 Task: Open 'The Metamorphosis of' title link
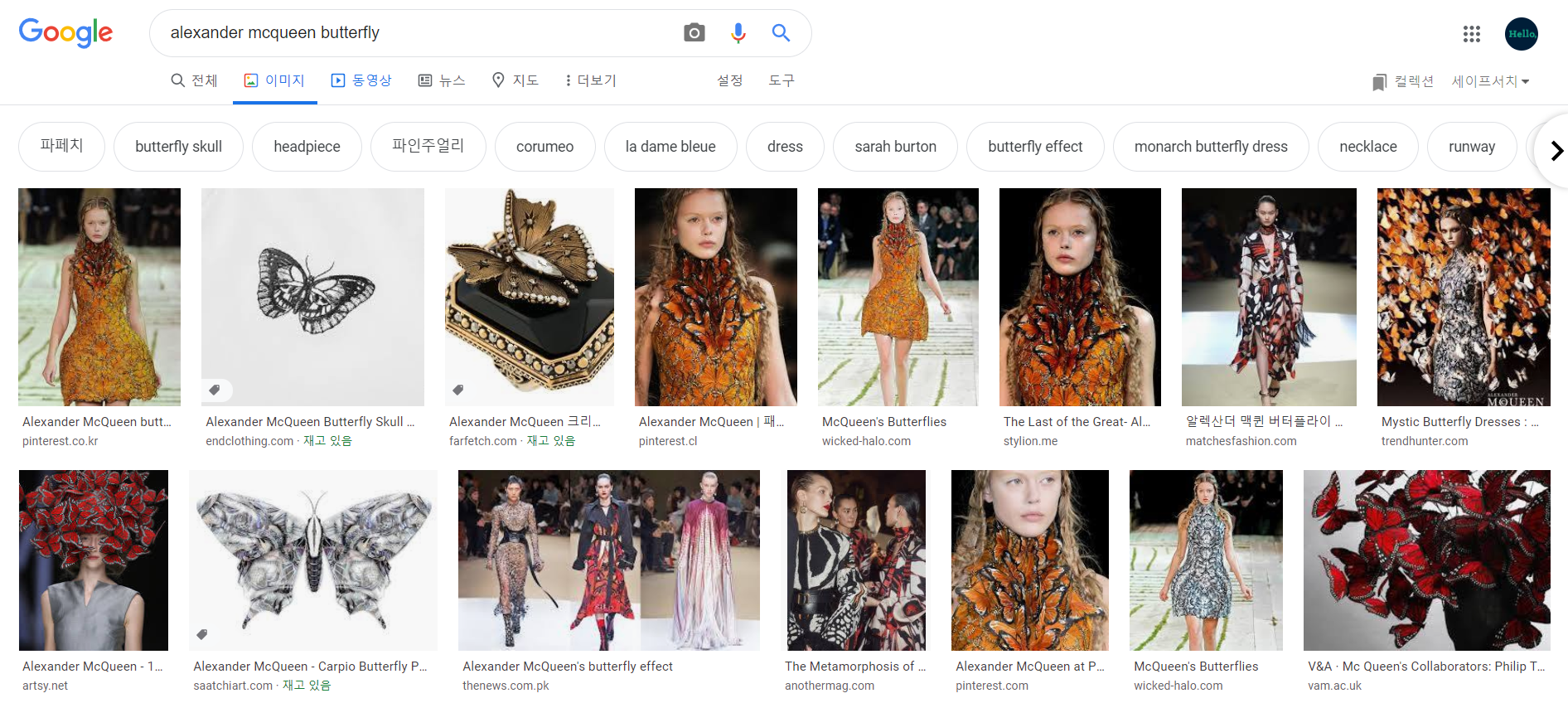click(x=855, y=667)
